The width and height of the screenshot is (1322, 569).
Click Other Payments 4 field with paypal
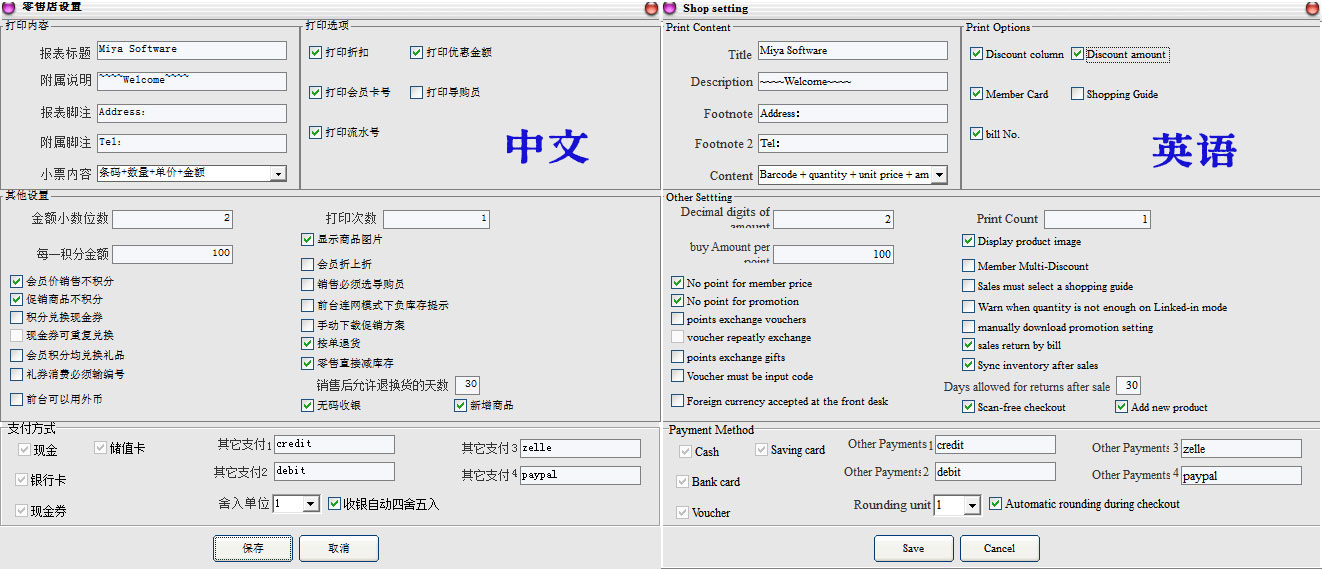(x=1241, y=476)
